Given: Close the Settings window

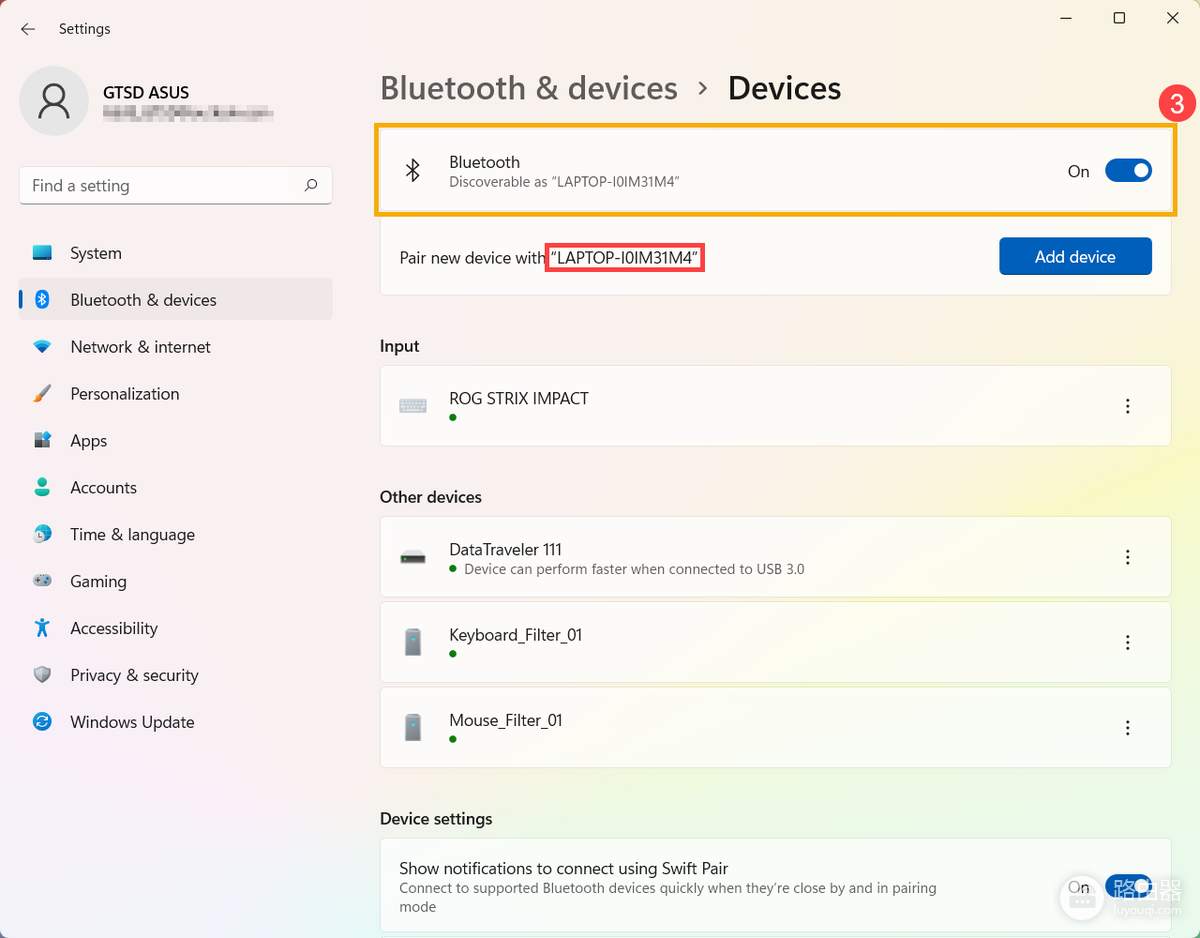Looking at the screenshot, I should tap(1173, 18).
